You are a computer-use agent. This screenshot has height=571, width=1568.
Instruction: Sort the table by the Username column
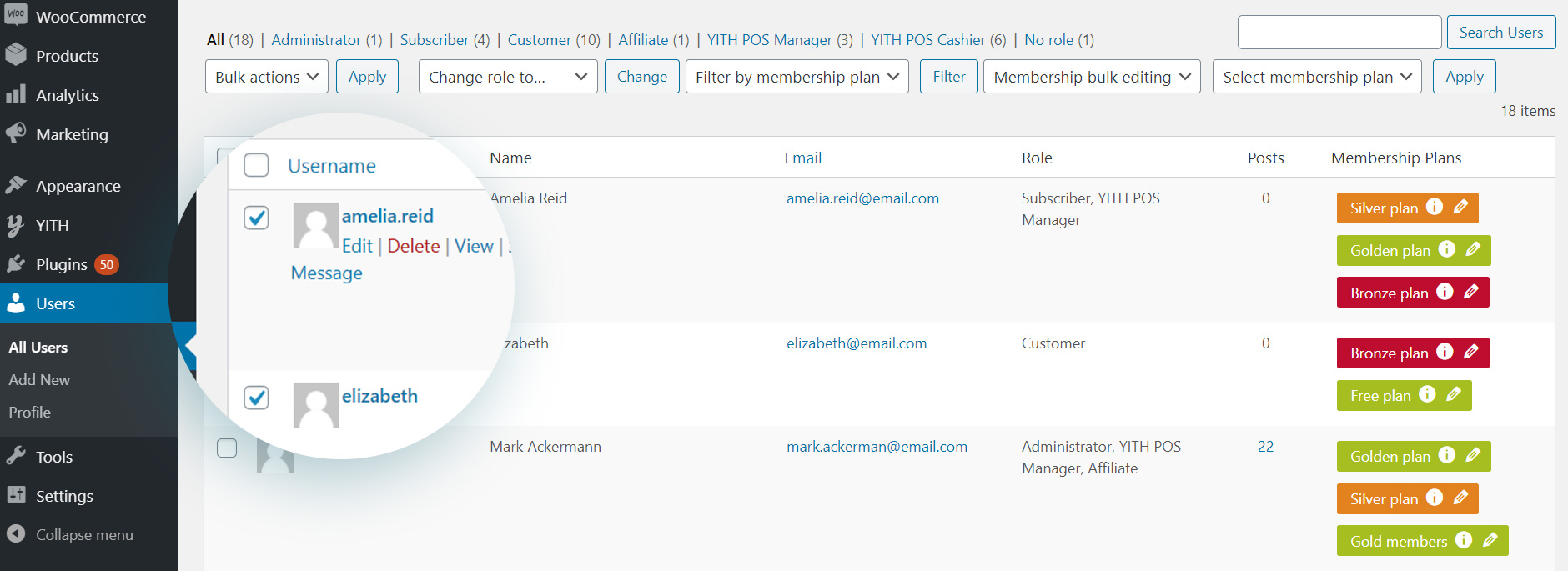pos(332,166)
